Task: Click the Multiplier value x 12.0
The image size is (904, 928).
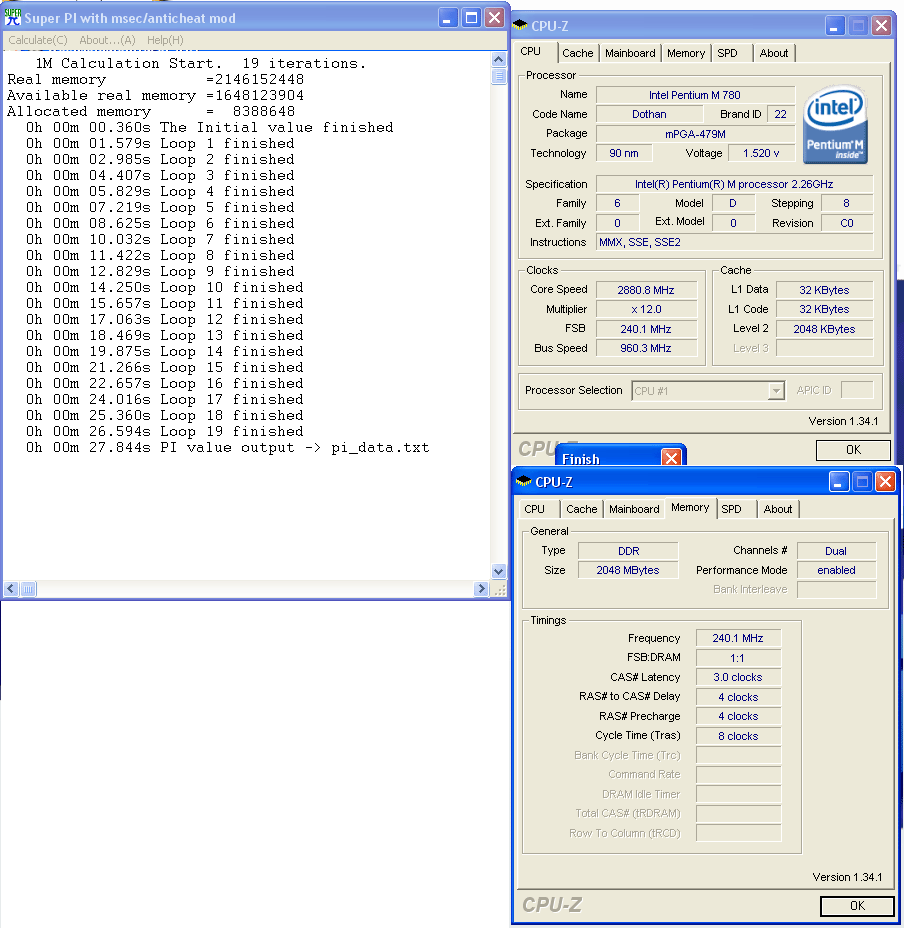Action: click(x=646, y=309)
